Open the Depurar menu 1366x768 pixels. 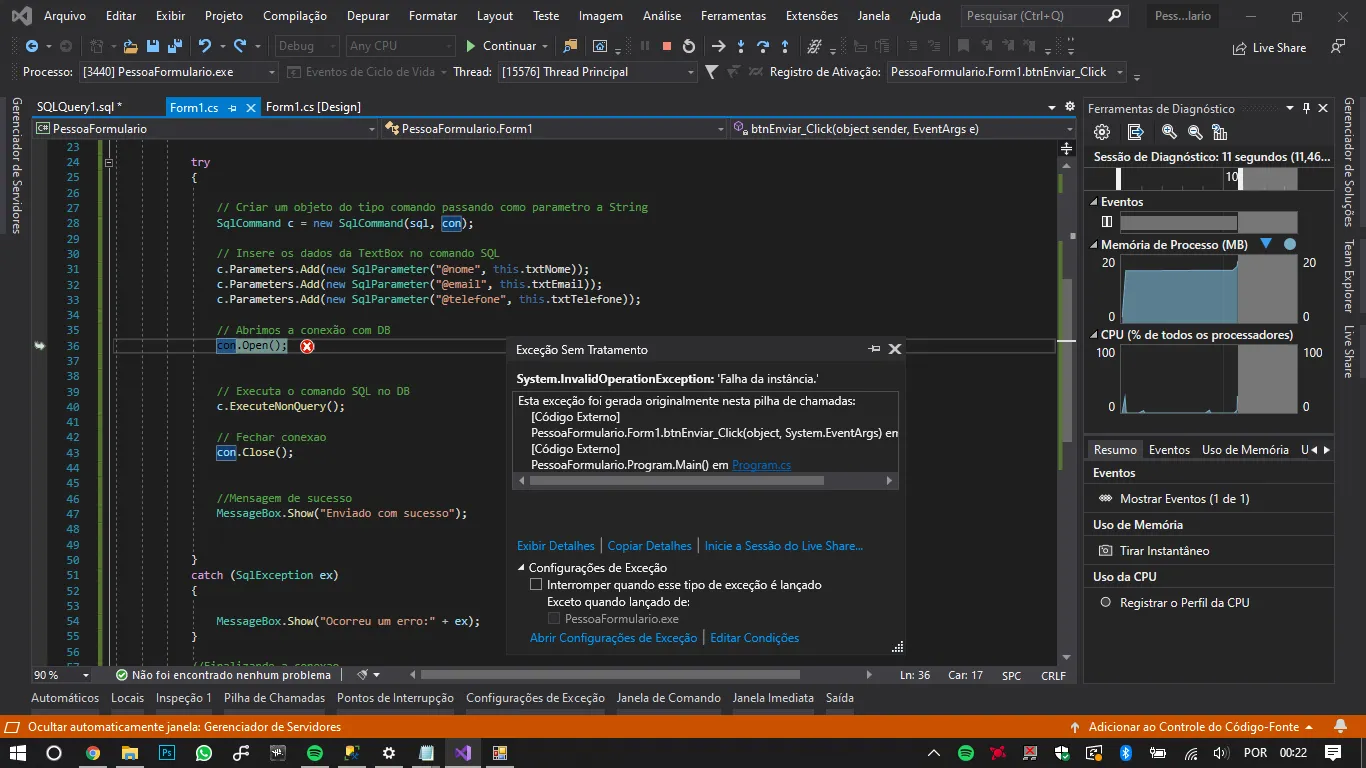click(367, 16)
